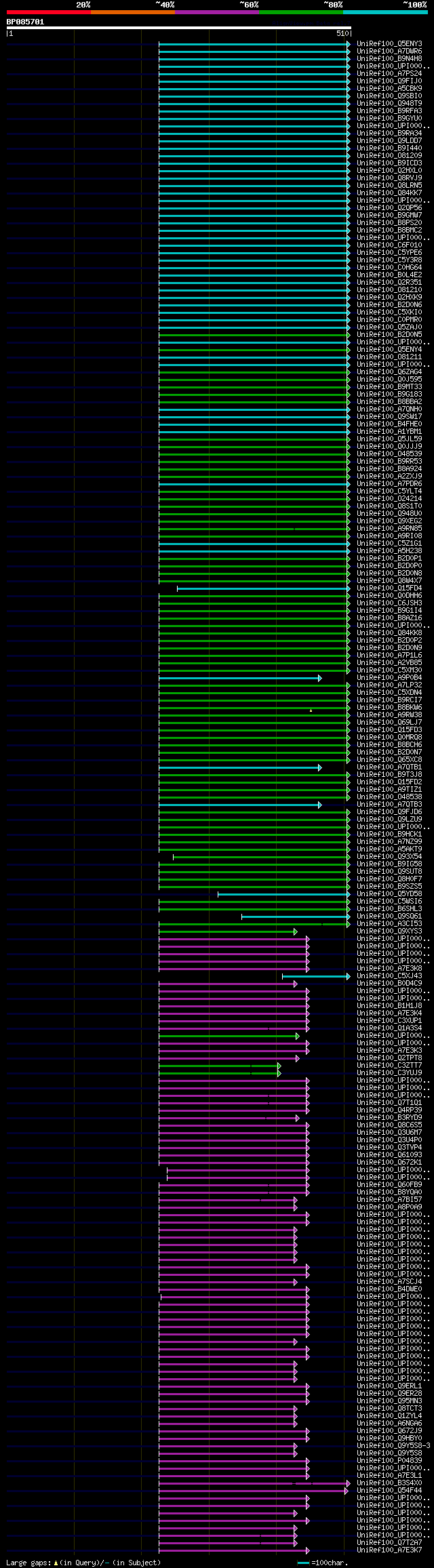
Task: Select the UniRef100_Q2QP56 label
Action: (x=389, y=208)
